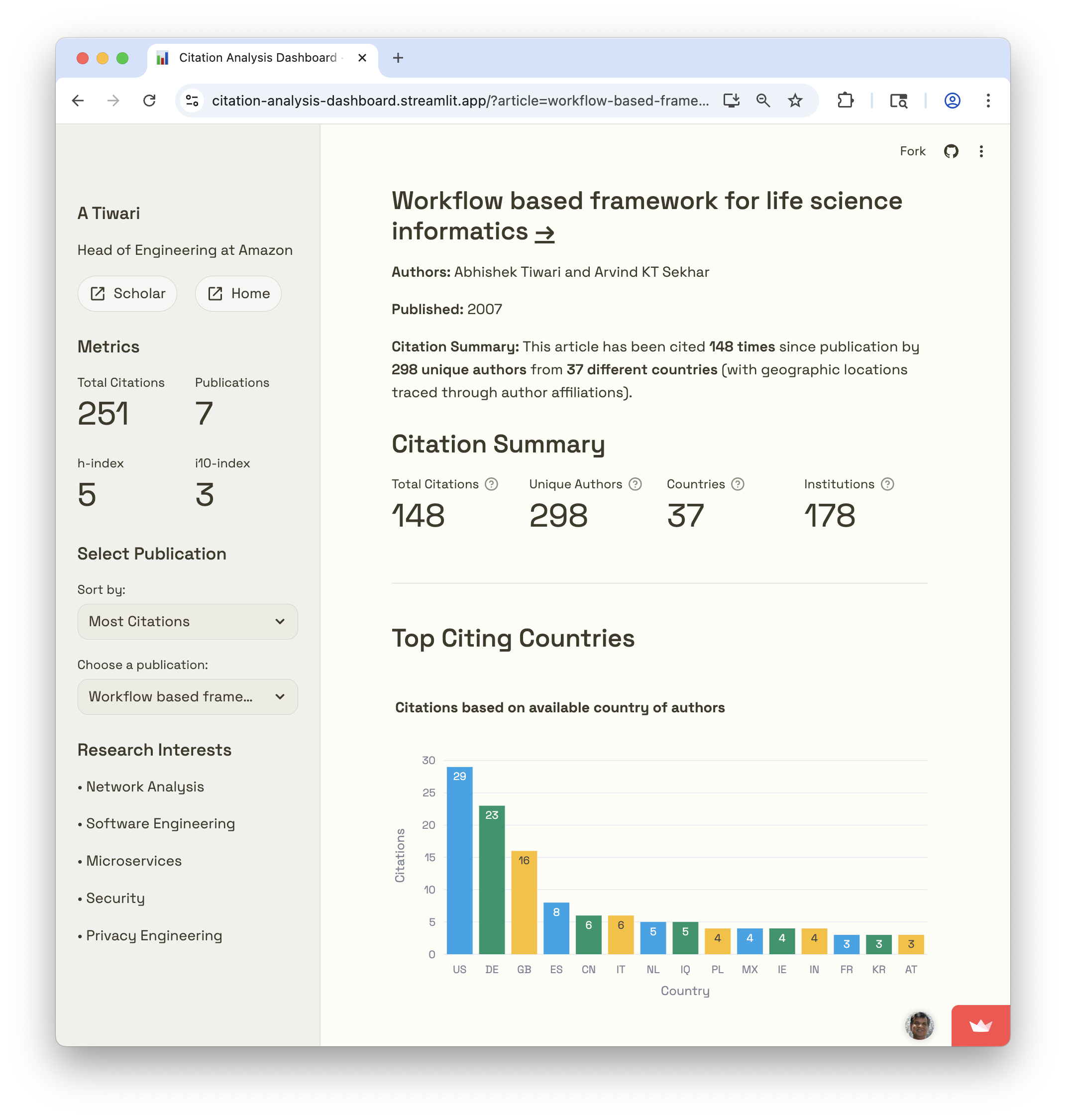Close the Citation Analysis Dashboard tab
1066x1120 pixels.
pos(362,57)
